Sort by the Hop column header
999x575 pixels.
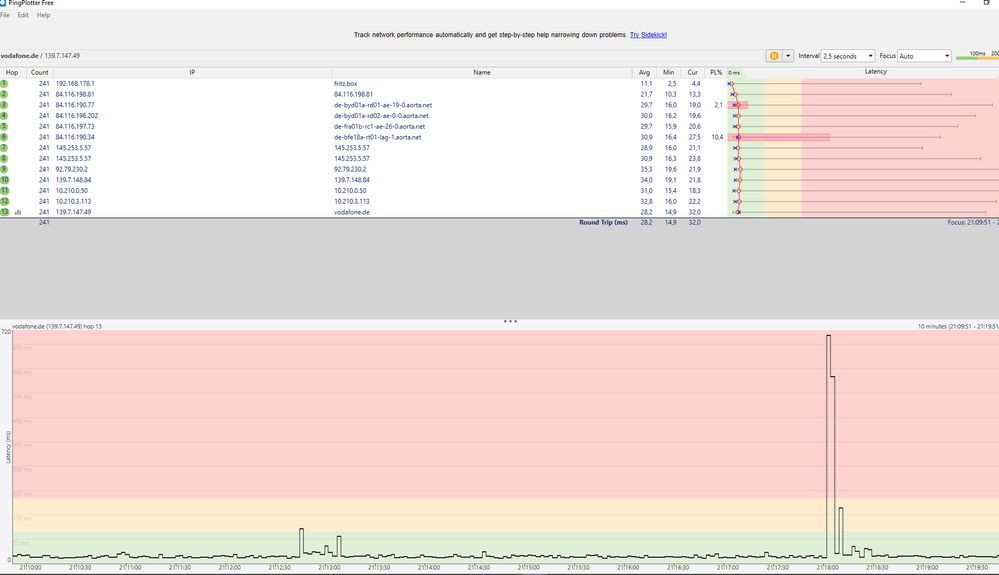click(12, 73)
